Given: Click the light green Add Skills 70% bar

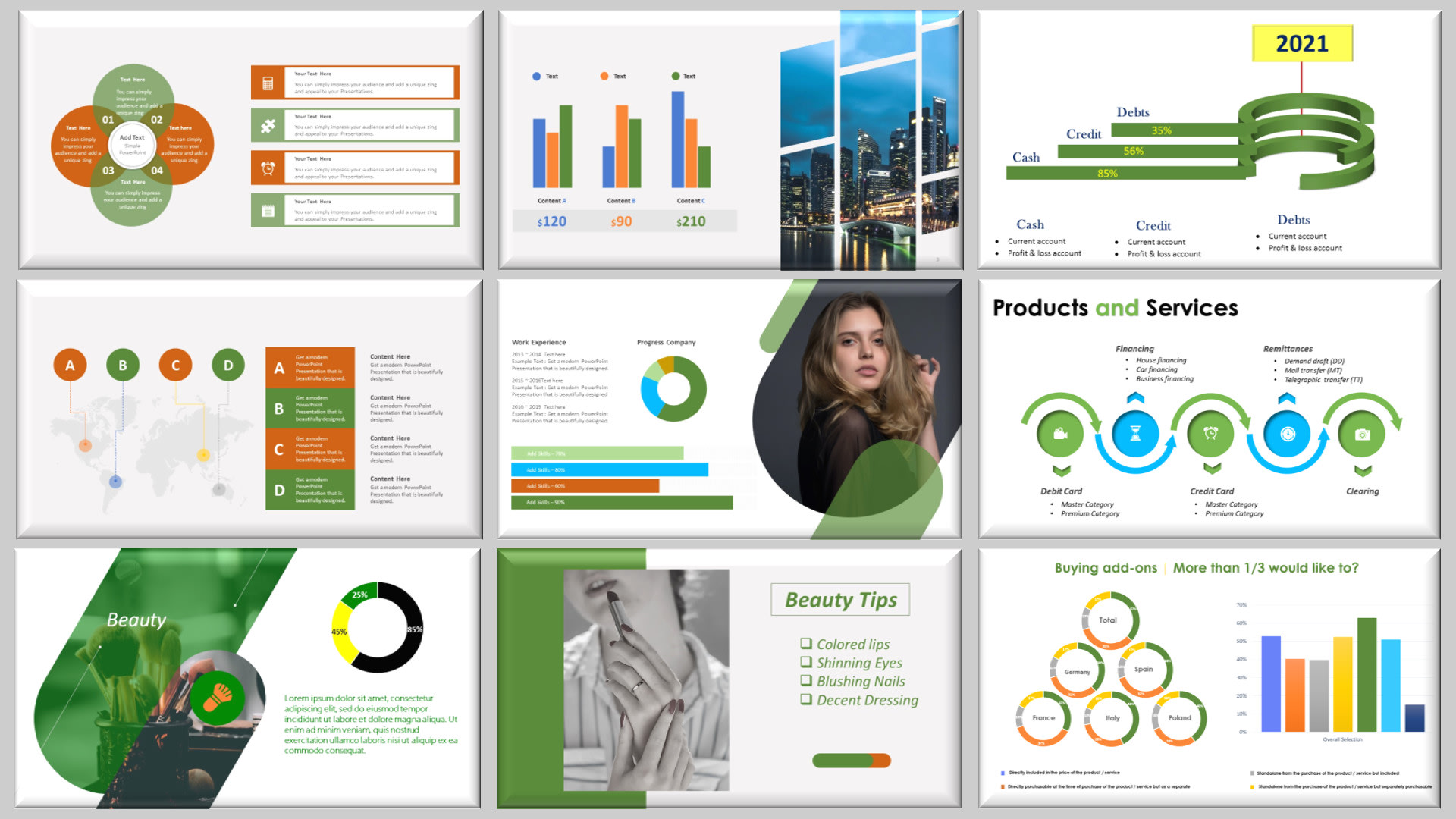Looking at the screenshot, I should pos(597,453).
